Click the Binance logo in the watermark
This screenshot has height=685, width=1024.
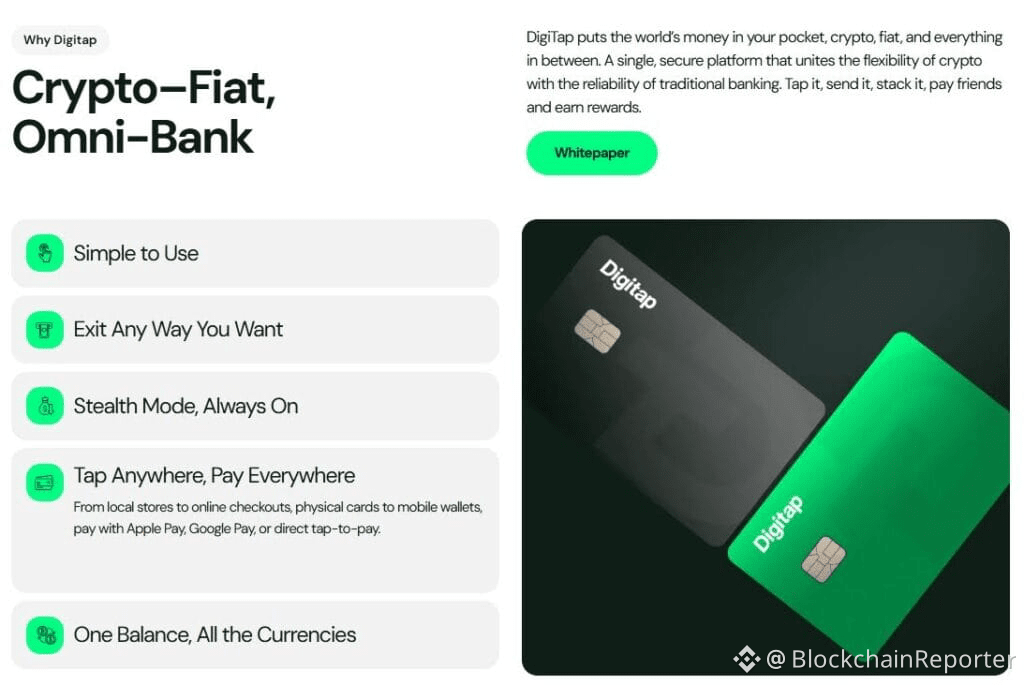point(746,659)
